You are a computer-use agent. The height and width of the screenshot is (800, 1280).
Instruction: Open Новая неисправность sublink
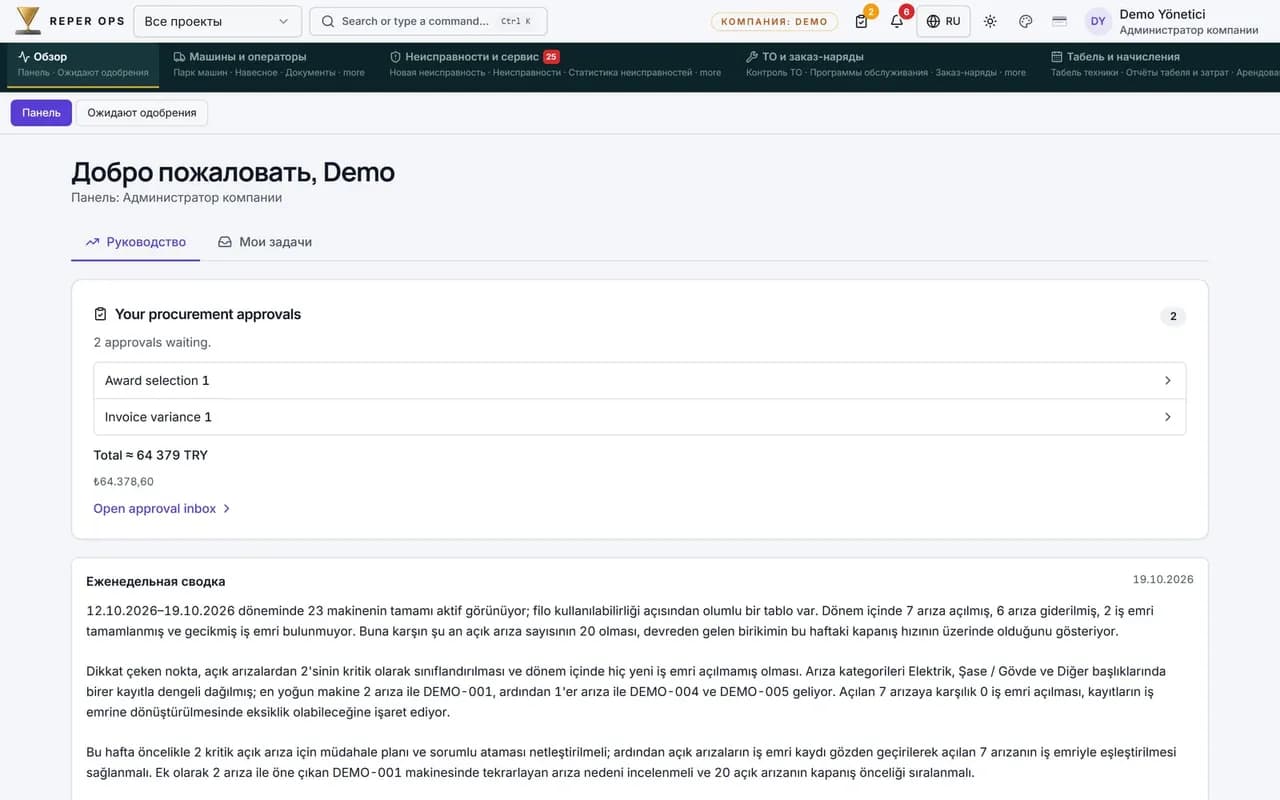[x=437, y=73]
